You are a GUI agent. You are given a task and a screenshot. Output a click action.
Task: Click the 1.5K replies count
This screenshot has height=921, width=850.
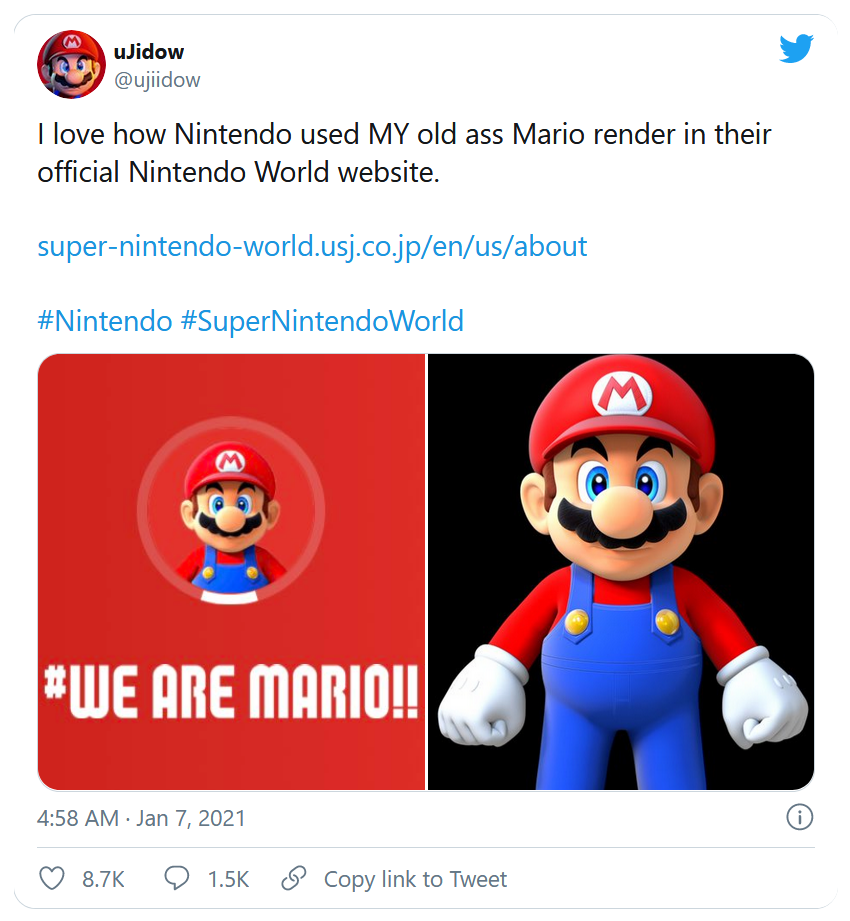pyautogui.click(x=228, y=879)
